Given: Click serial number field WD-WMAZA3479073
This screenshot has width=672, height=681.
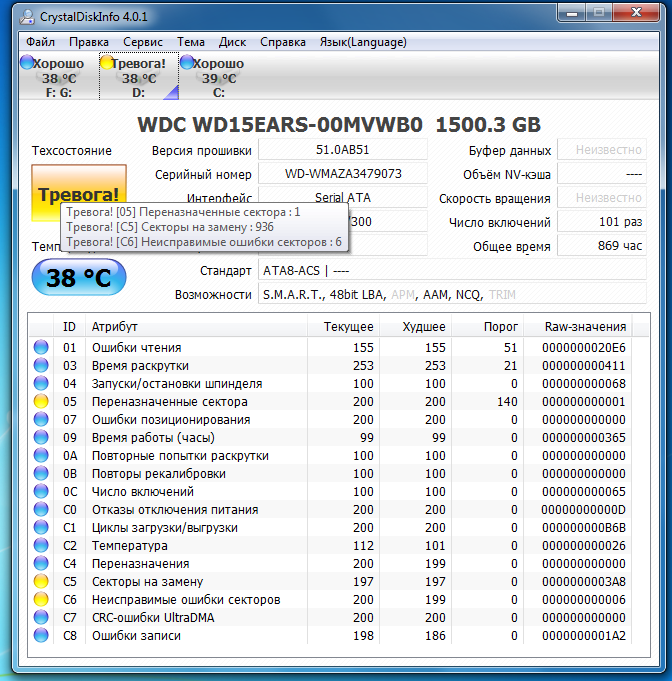Looking at the screenshot, I should click(343, 174).
